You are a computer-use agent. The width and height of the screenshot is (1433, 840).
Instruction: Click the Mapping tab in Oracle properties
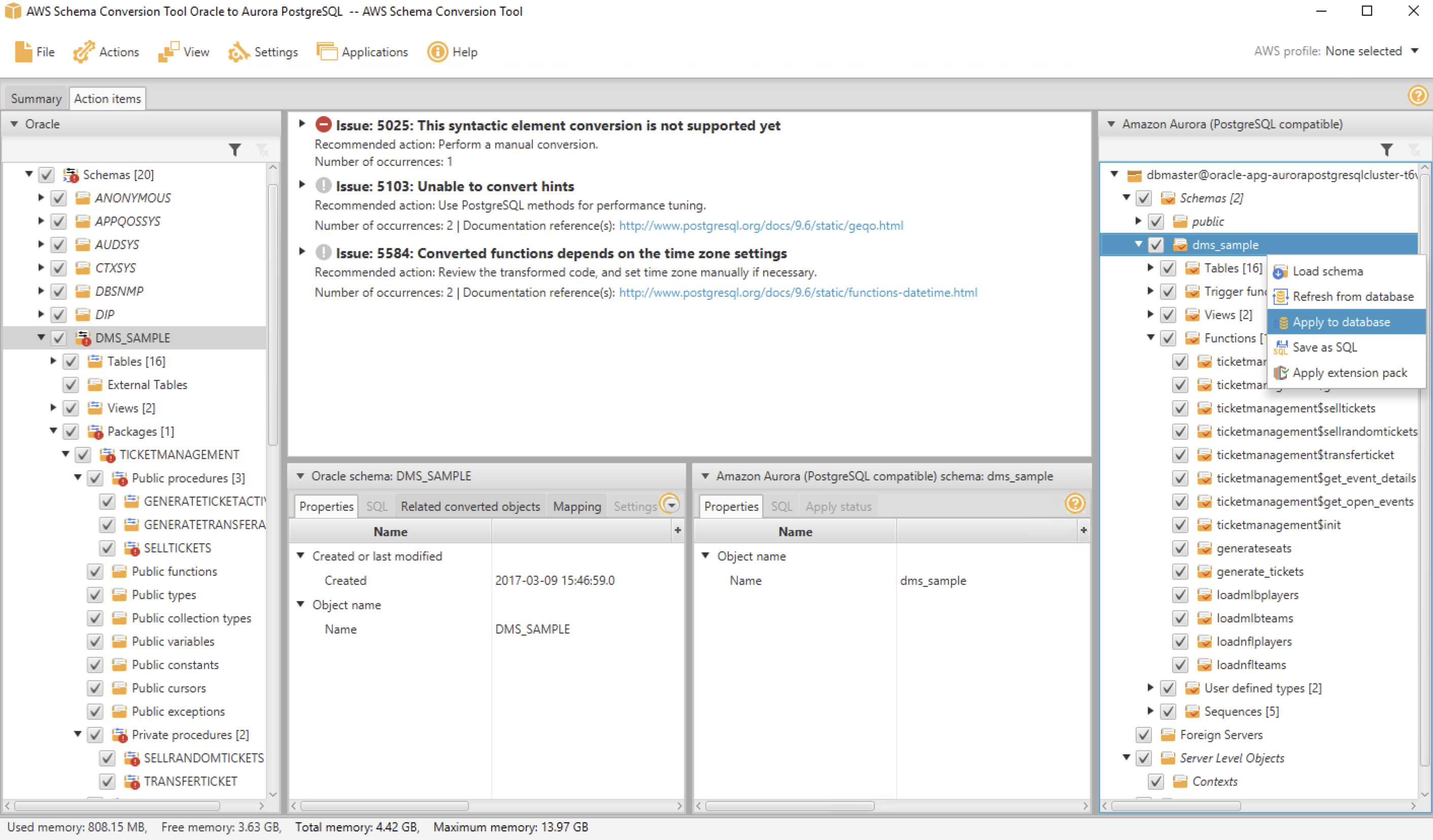(577, 506)
